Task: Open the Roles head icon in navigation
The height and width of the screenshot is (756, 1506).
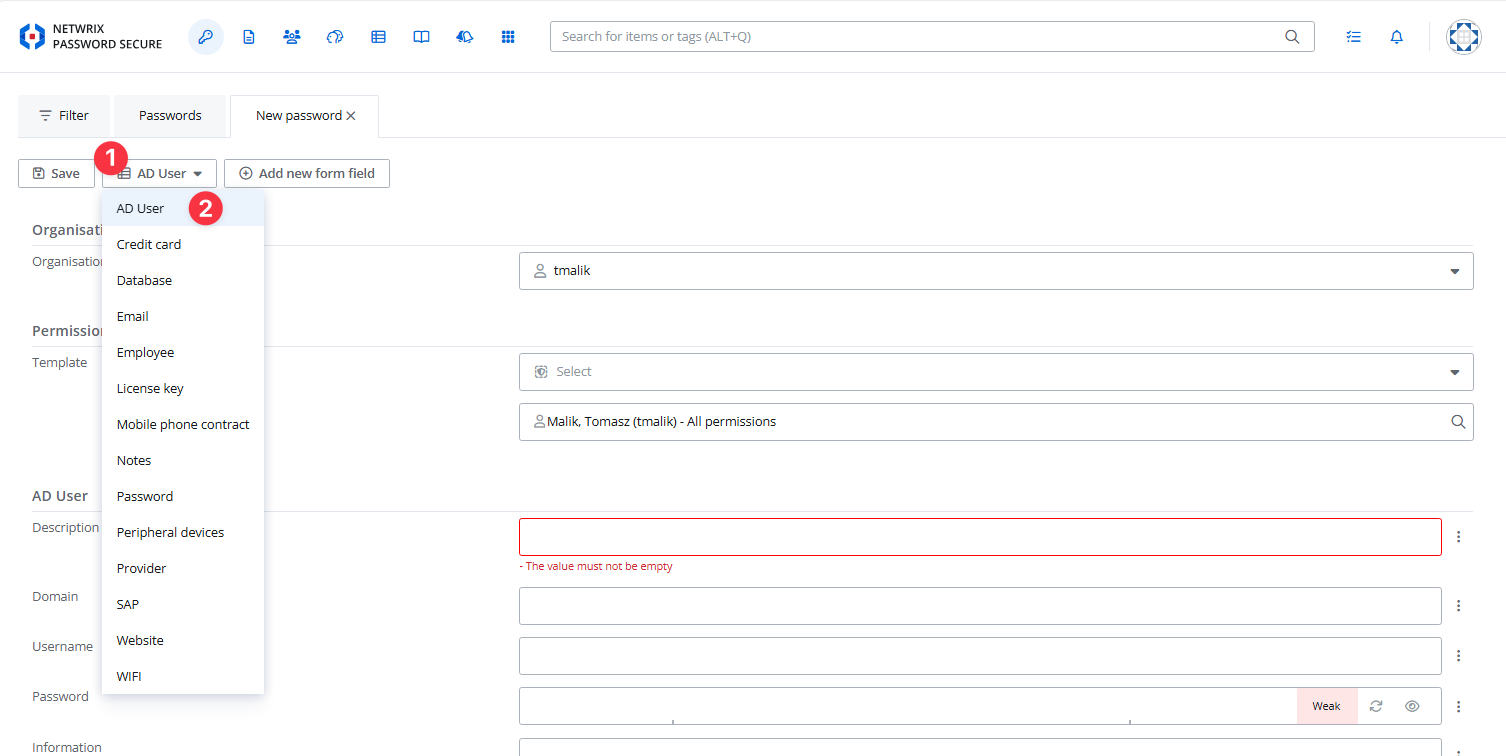Action: tap(335, 36)
